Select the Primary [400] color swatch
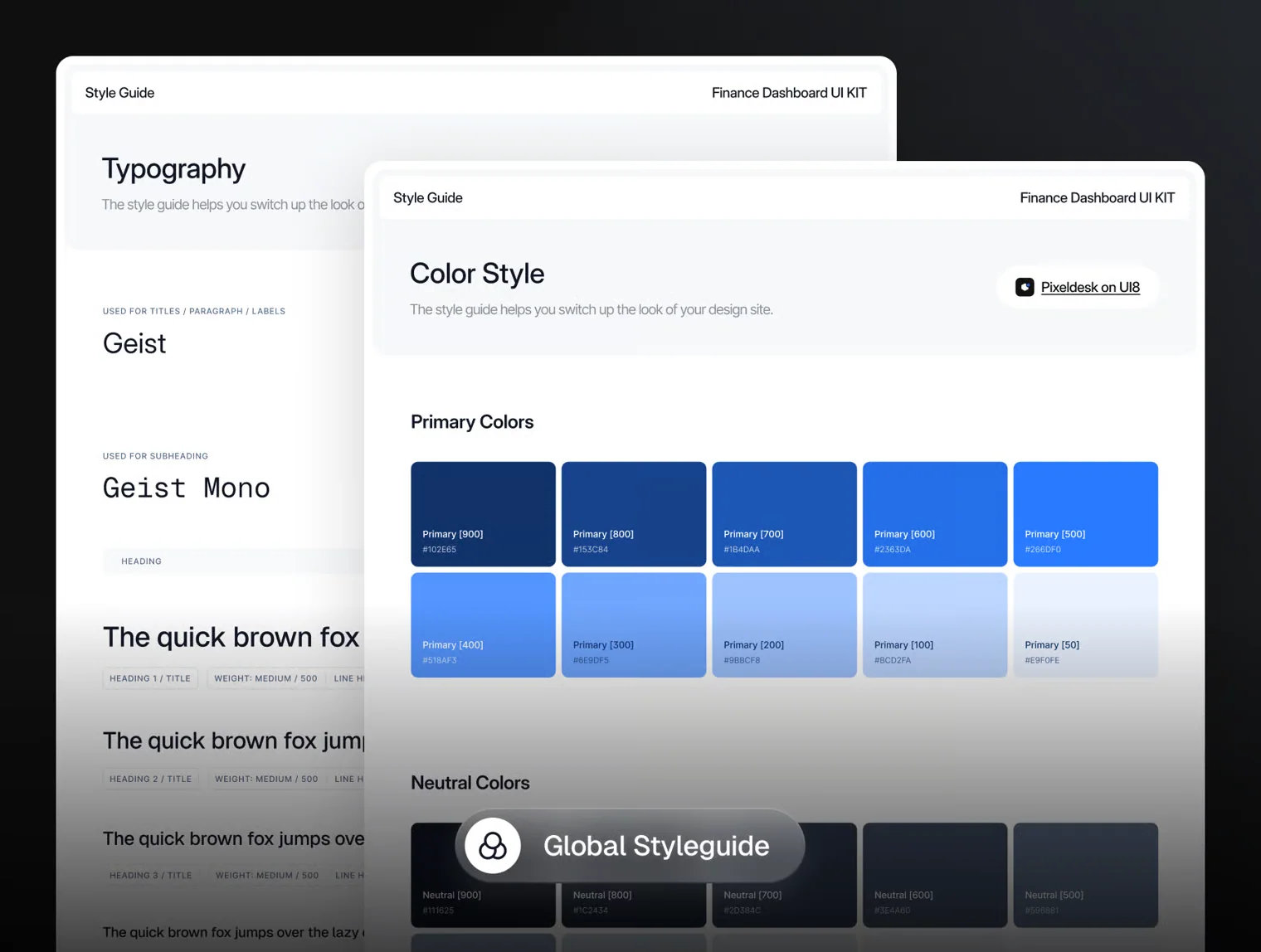The image size is (1261, 952). pyautogui.click(x=483, y=625)
